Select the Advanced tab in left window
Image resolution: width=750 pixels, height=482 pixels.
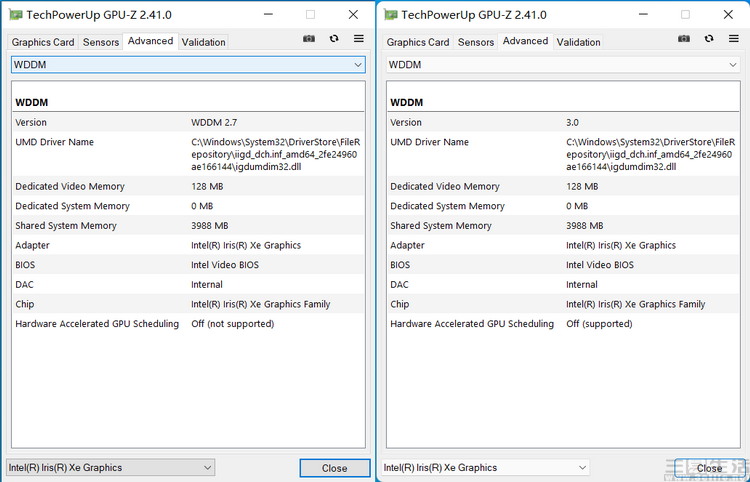click(x=151, y=41)
